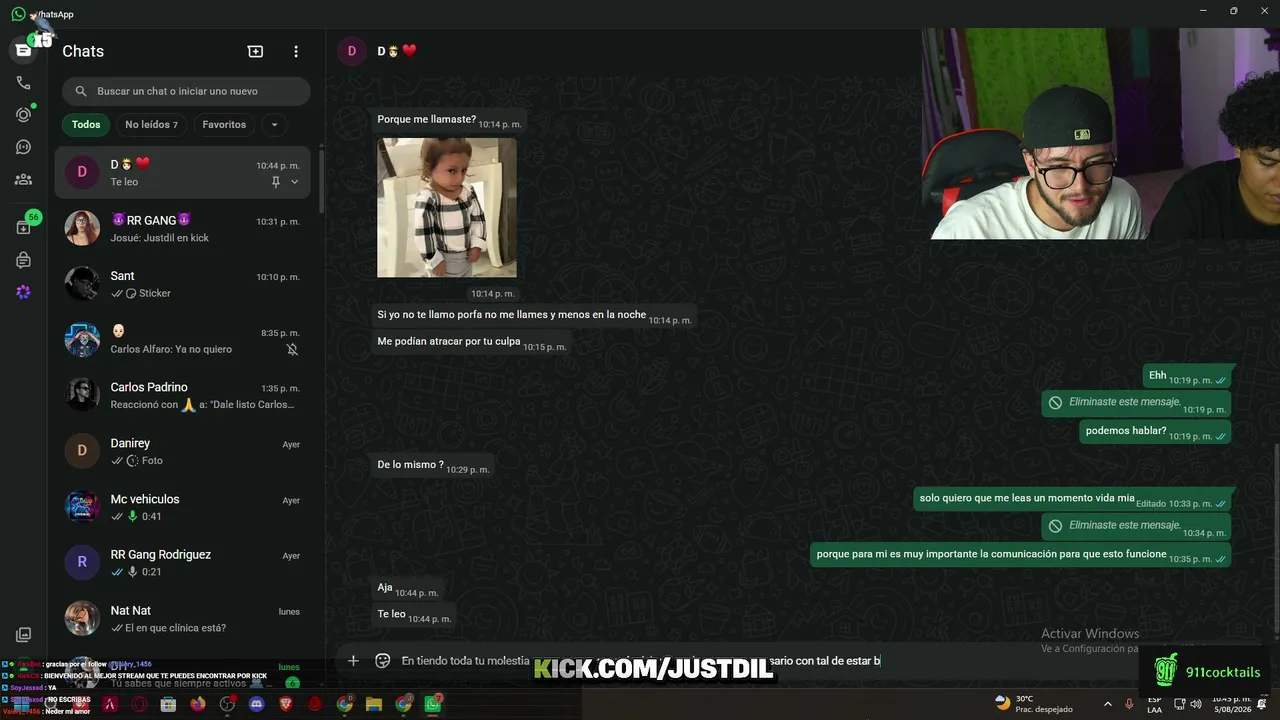Open the RR GANG group profile picture
This screenshot has width=1280, height=720.
(82, 228)
